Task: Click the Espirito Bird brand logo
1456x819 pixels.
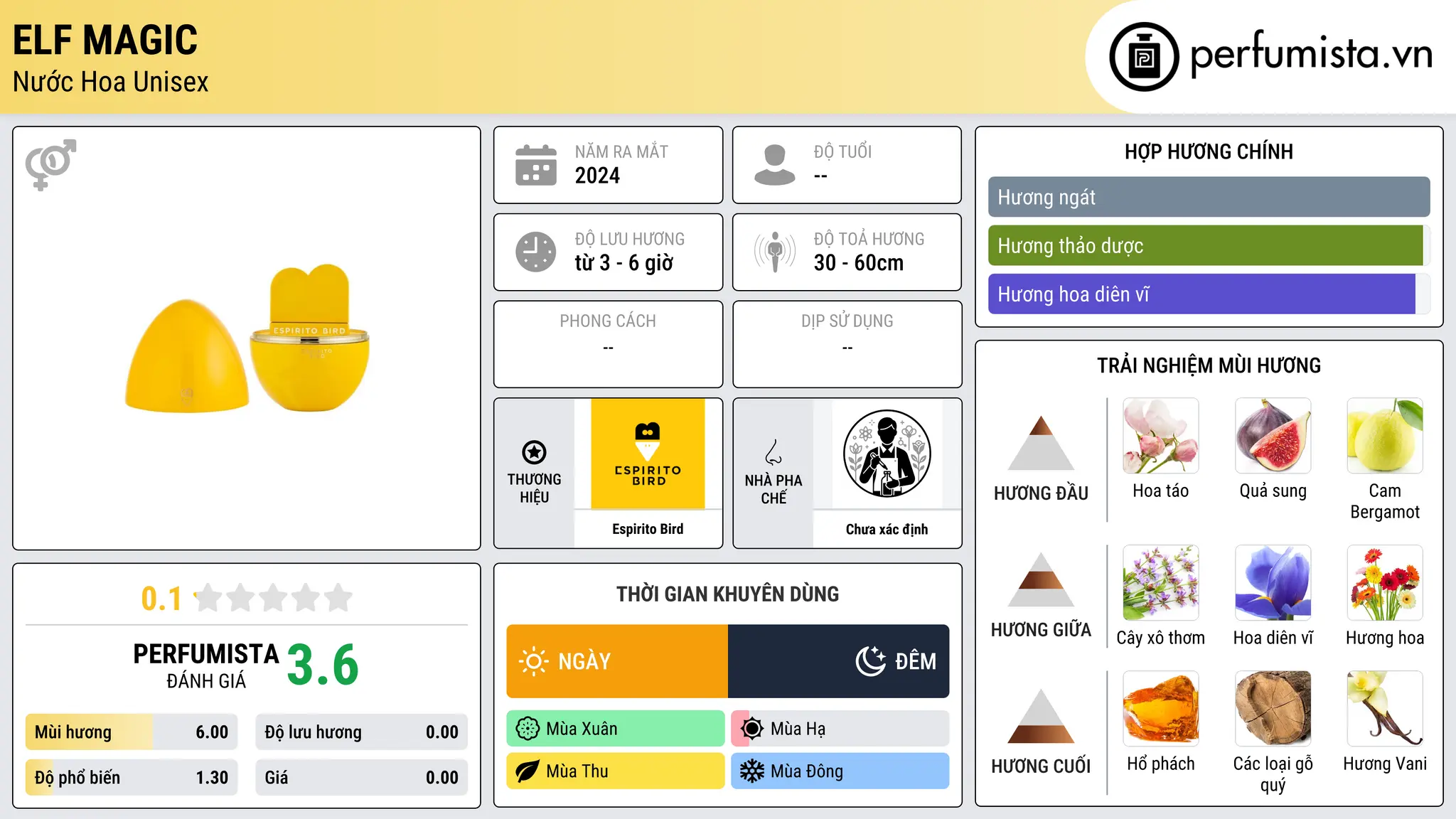Action: tap(648, 454)
